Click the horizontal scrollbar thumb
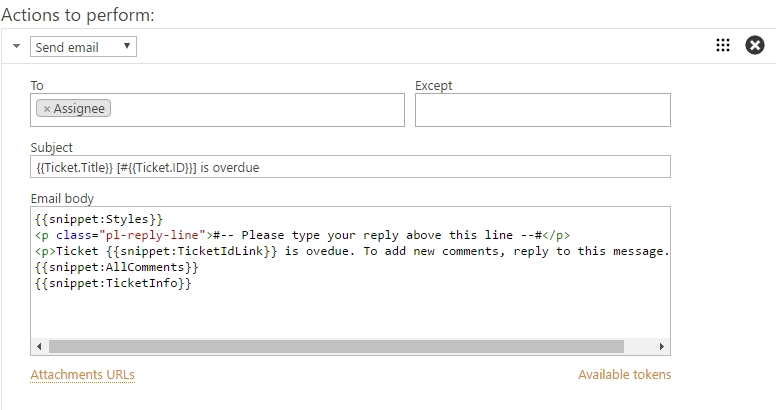The width and height of the screenshot is (776, 410). coord(337,346)
